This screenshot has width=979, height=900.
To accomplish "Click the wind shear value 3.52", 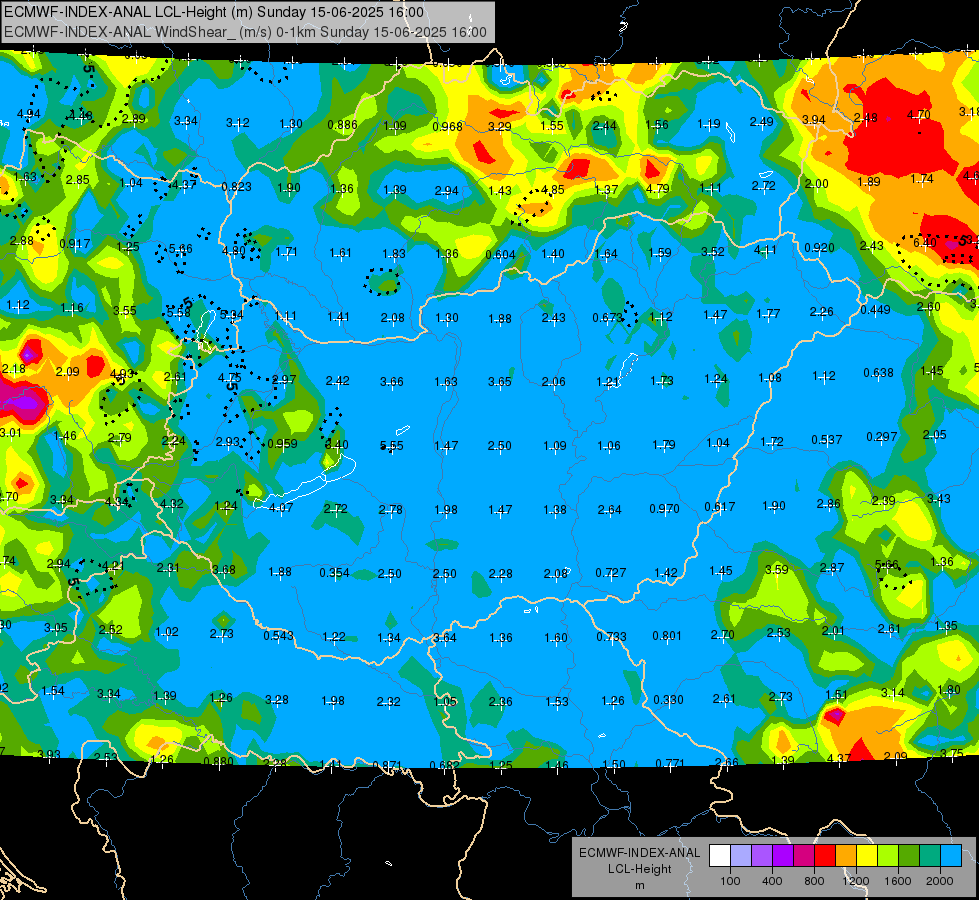I will 712,252.
